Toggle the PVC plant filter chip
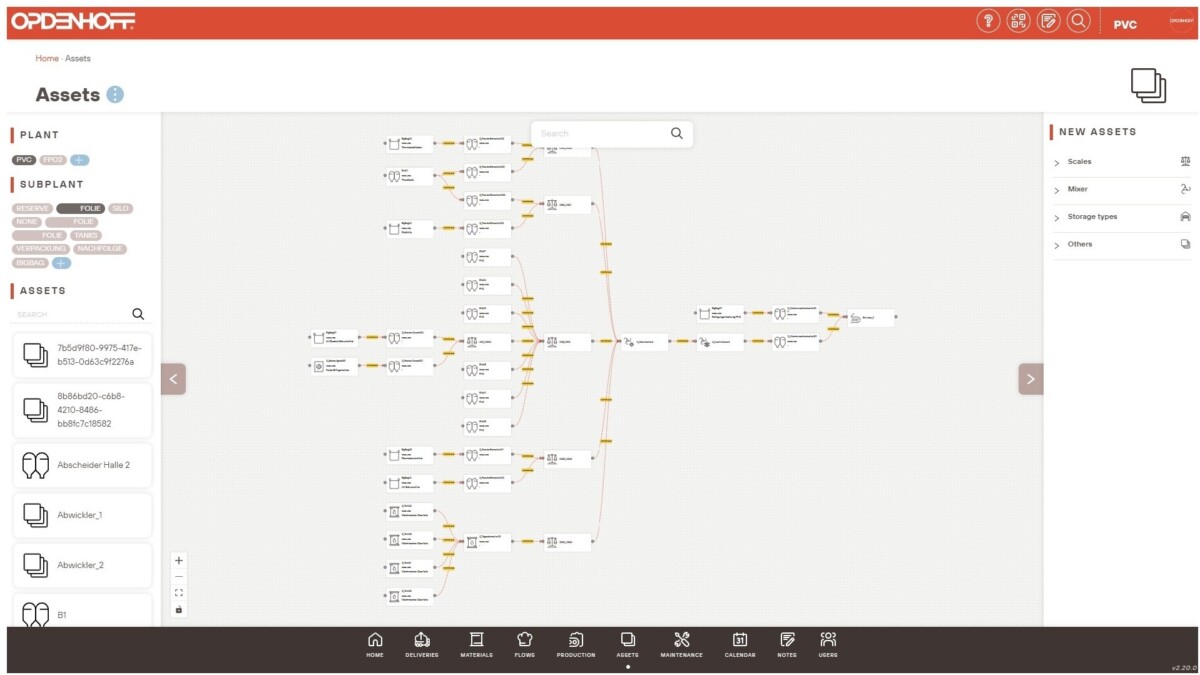 [25, 160]
